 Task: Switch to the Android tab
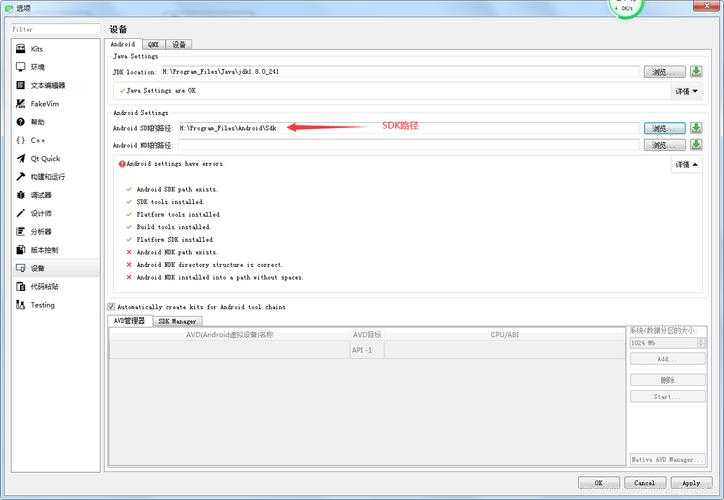pos(123,44)
